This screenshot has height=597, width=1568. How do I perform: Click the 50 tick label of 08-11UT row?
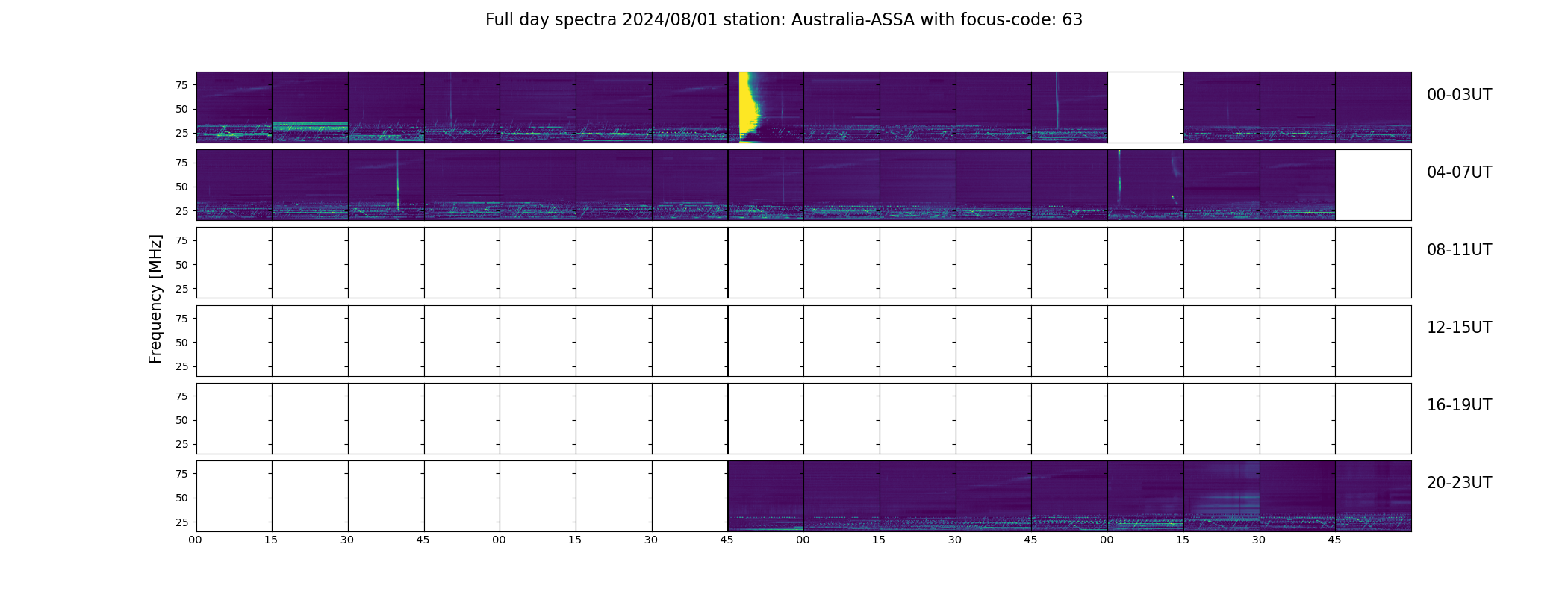click(x=181, y=265)
